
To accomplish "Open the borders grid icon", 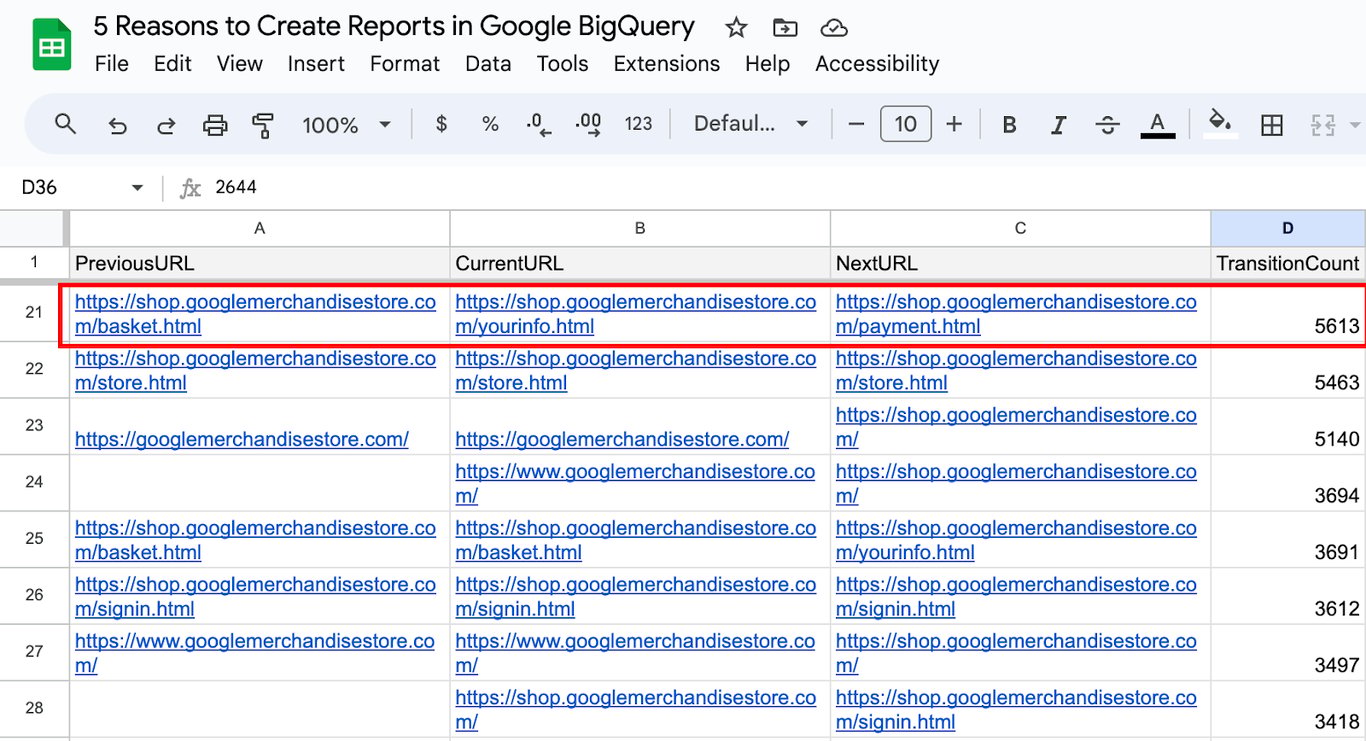I will pyautogui.click(x=1272, y=125).
